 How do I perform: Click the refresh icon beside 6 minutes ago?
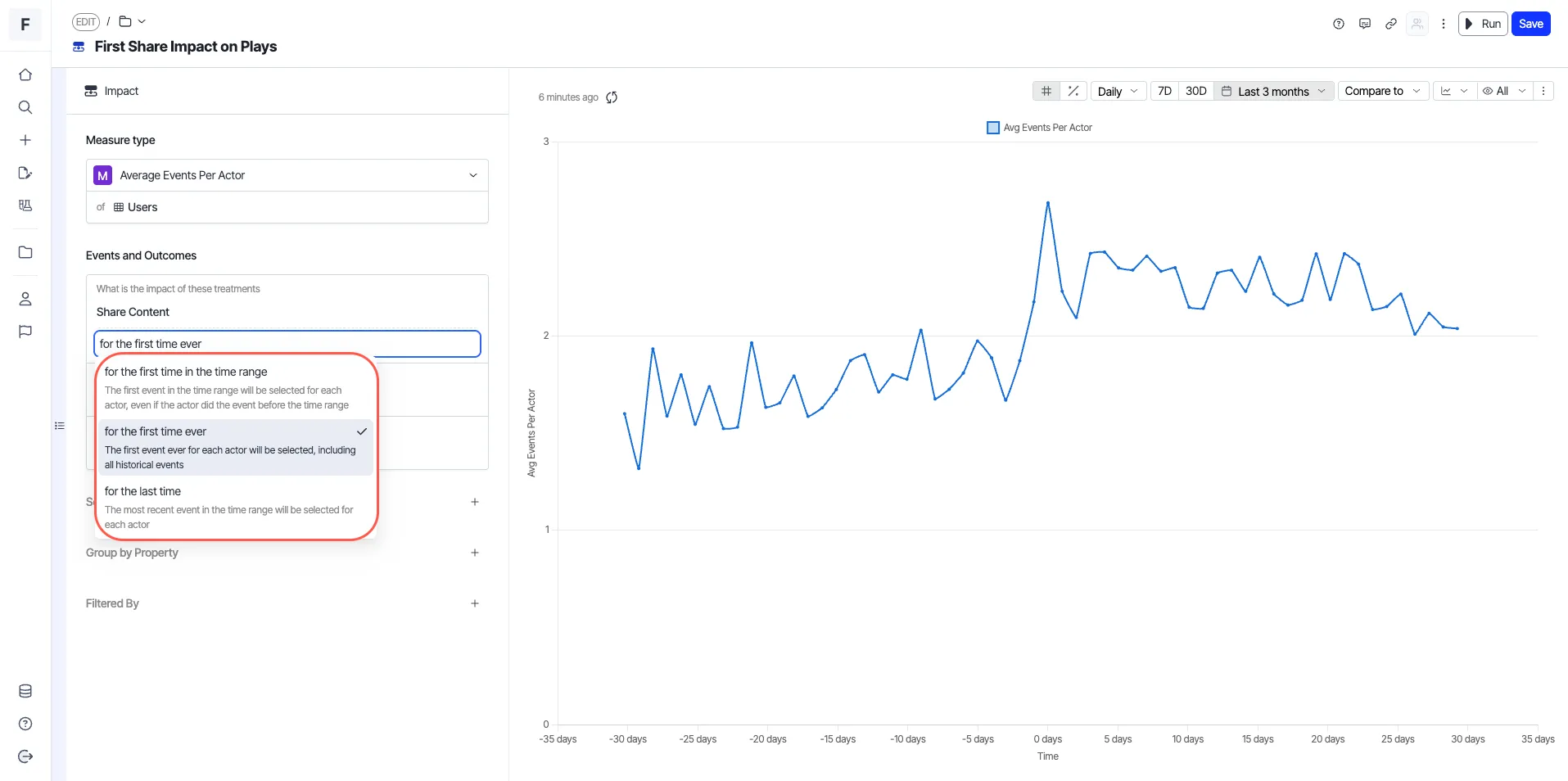(x=612, y=97)
